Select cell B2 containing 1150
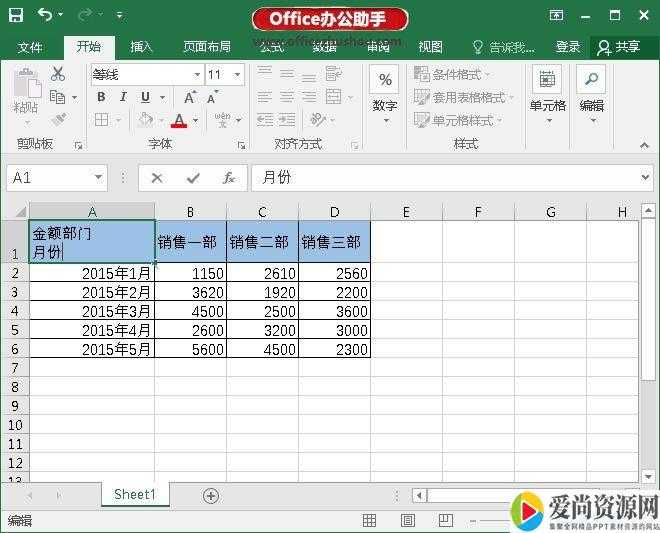The image size is (660, 533). coord(190,273)
